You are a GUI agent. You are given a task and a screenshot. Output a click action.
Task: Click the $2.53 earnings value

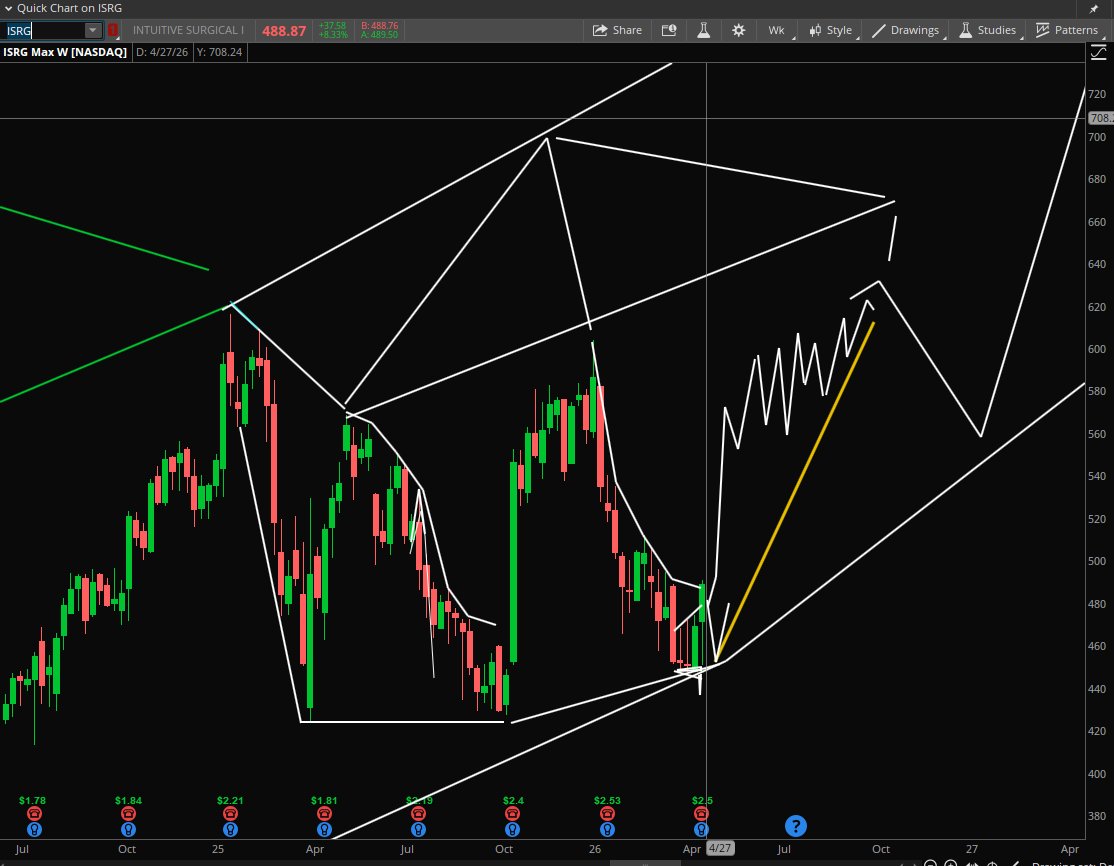(x=607, y=800)
